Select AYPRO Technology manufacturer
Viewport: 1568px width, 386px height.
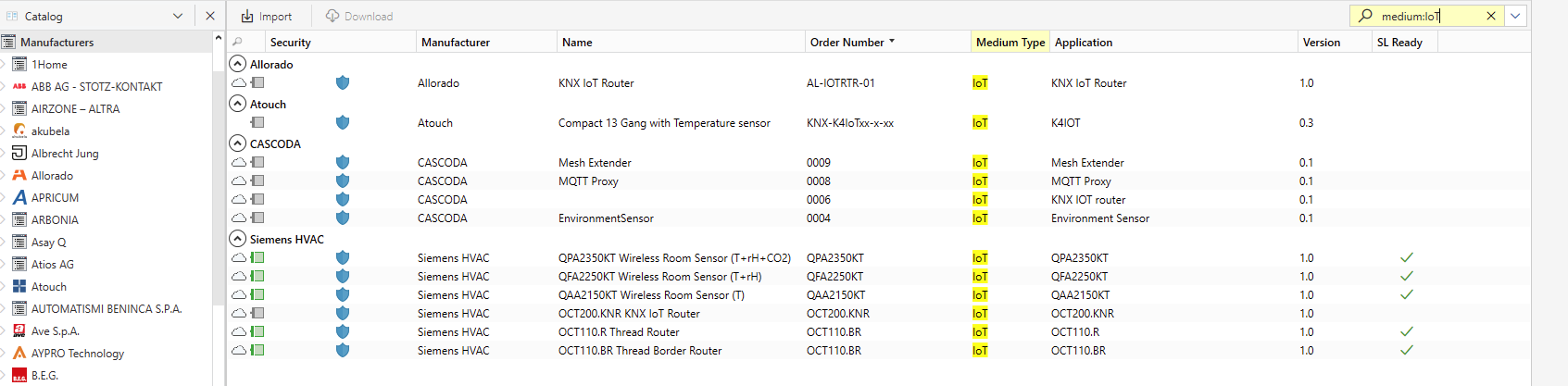click(77, 353)
